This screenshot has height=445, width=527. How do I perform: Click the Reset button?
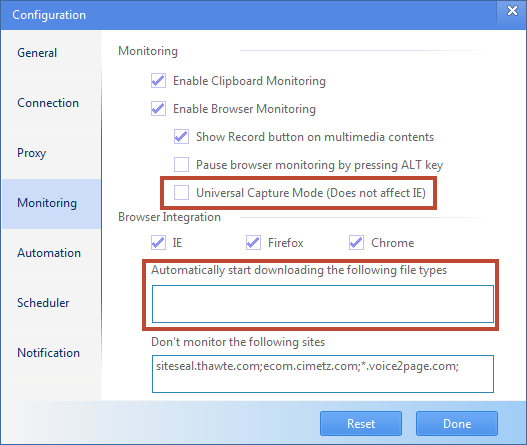(361, 423)
